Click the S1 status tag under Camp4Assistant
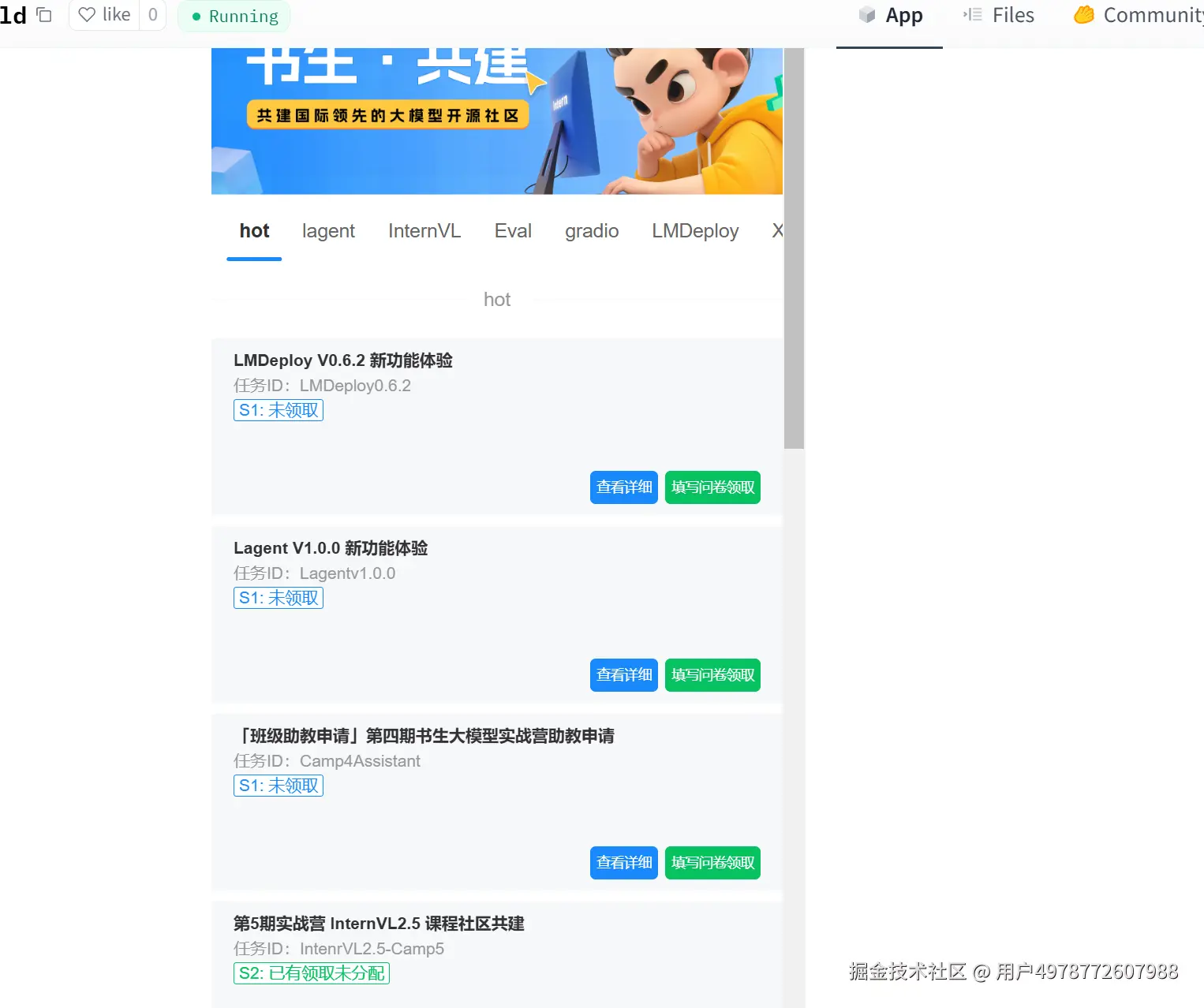 tap(279, 786)
